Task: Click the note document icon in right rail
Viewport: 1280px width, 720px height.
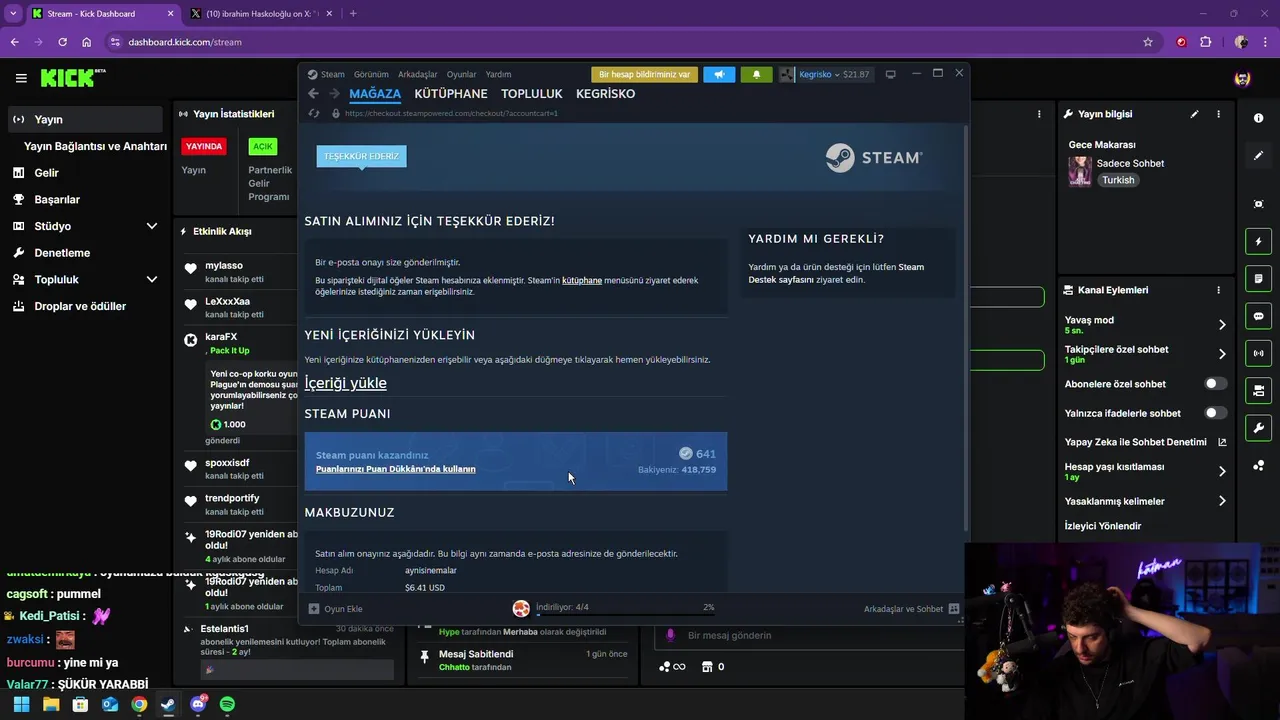Action: point(1258,278)
